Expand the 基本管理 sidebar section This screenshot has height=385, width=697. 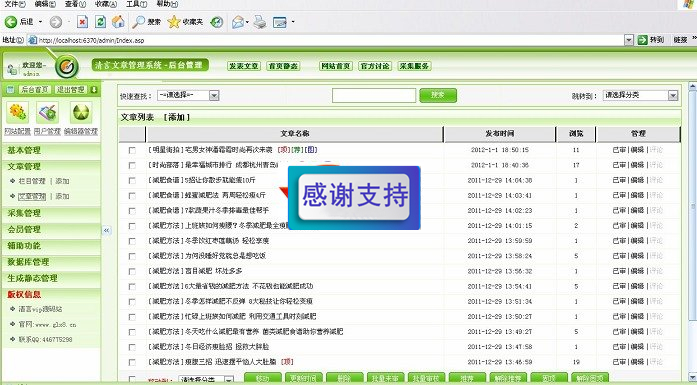(51, 150)
